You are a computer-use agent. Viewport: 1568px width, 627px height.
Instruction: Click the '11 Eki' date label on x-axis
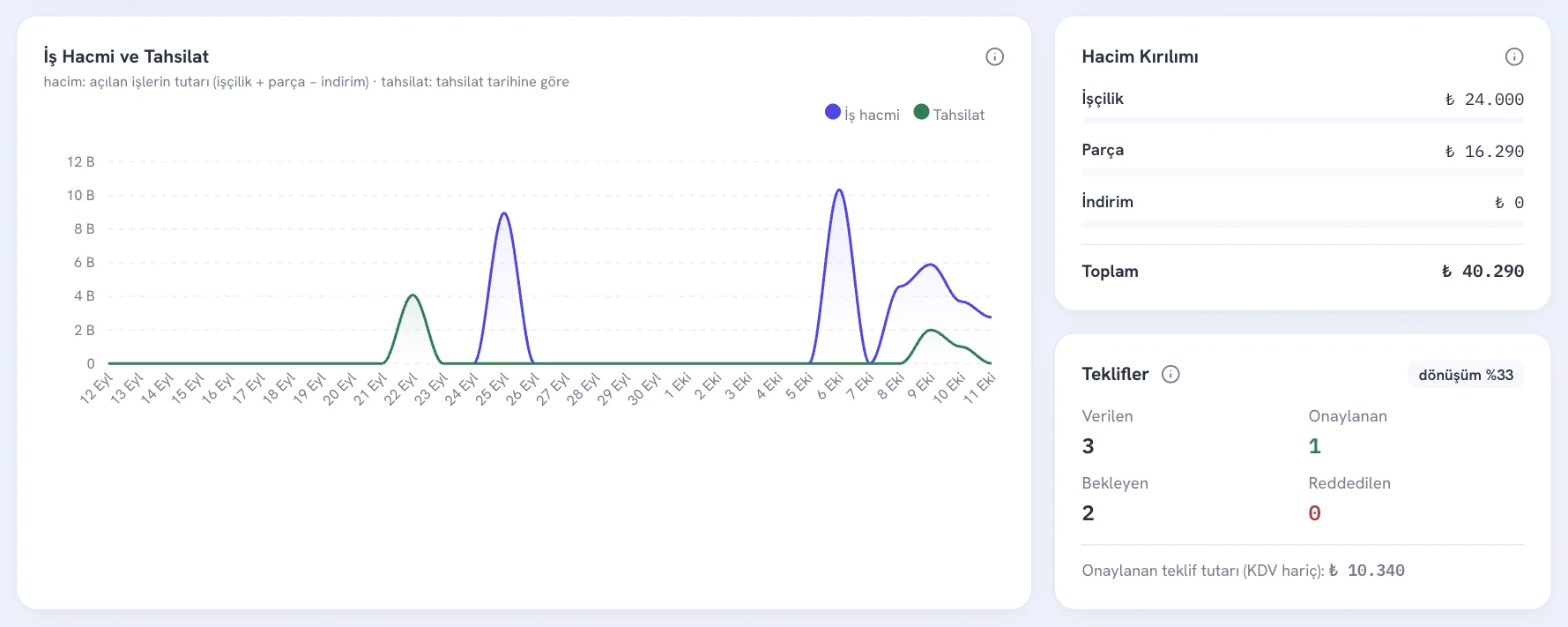tap(978, 388)
